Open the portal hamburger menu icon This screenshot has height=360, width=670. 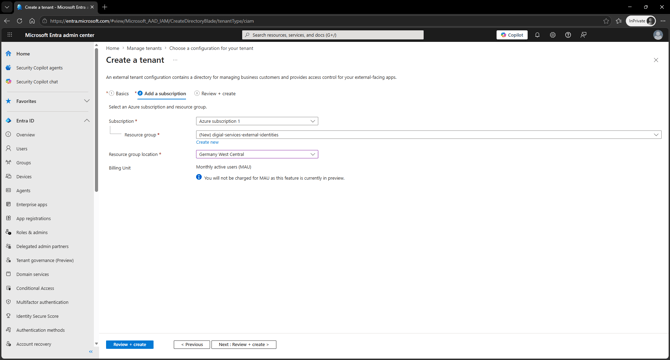(10, 35)
